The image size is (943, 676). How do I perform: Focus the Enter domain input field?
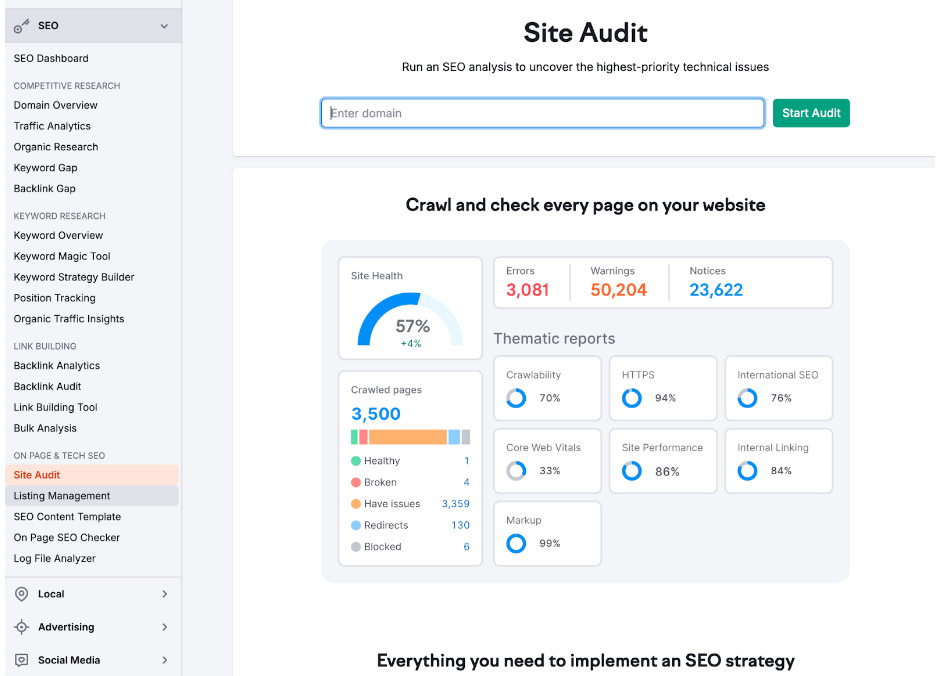pos(542,113)
